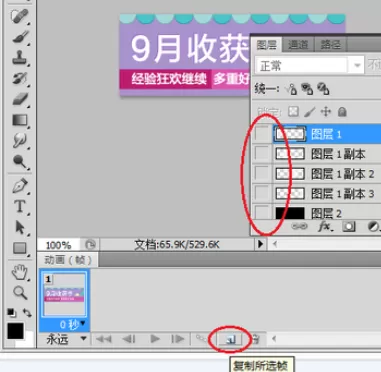Screen dimensions: 381x372
Task: Switch to the 图层 (Layers) tab
Action: pos(267,45)
